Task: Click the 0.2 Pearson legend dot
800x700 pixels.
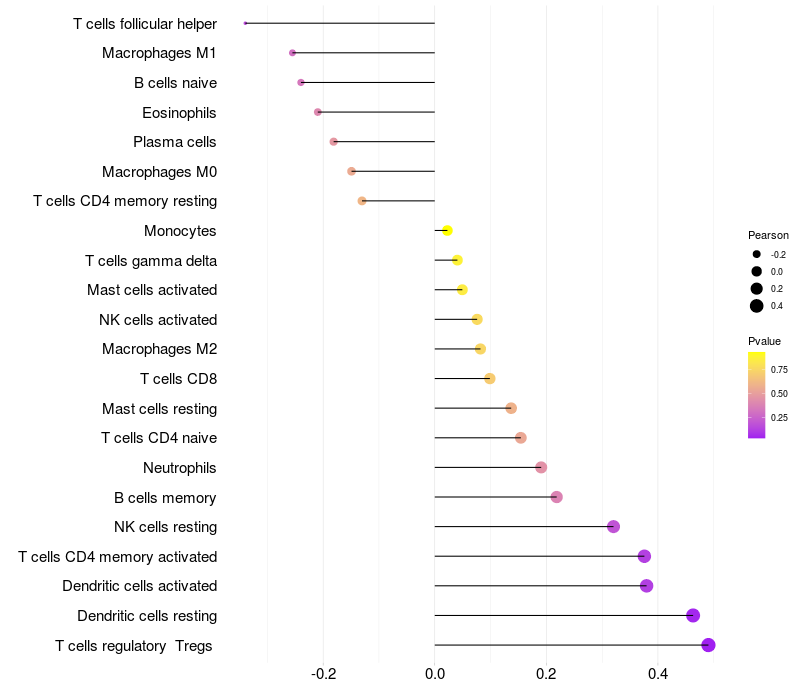Action: pos(756,289)
